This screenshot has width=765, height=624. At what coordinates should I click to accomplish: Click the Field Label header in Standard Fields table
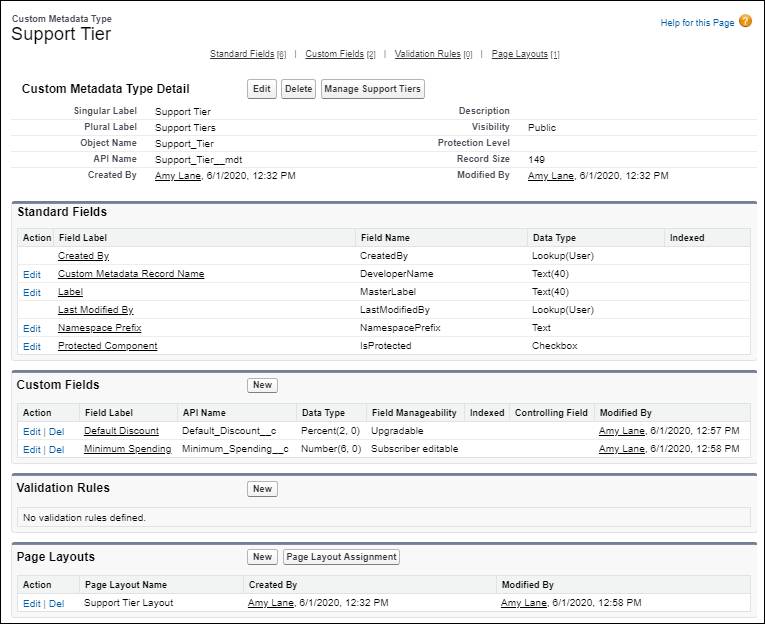tap(82, 238)
